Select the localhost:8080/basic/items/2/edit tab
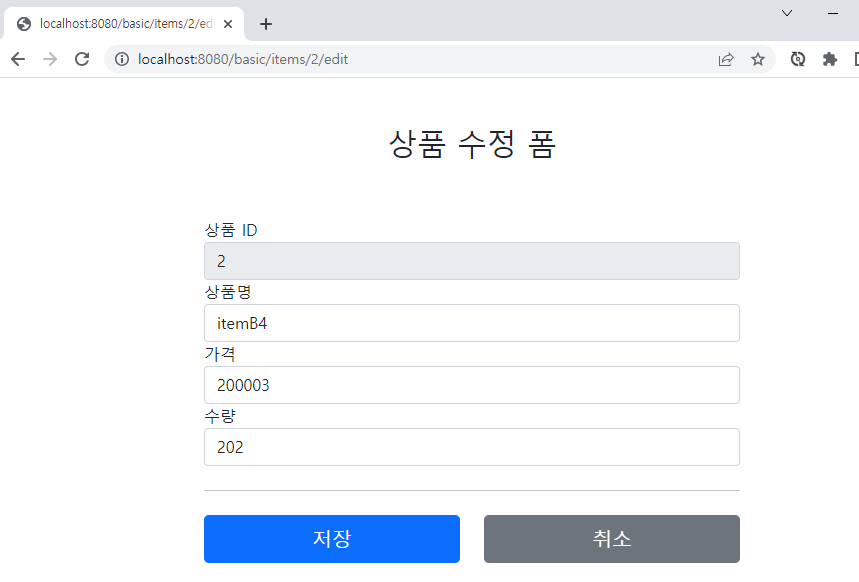 [x=124, y=24]
